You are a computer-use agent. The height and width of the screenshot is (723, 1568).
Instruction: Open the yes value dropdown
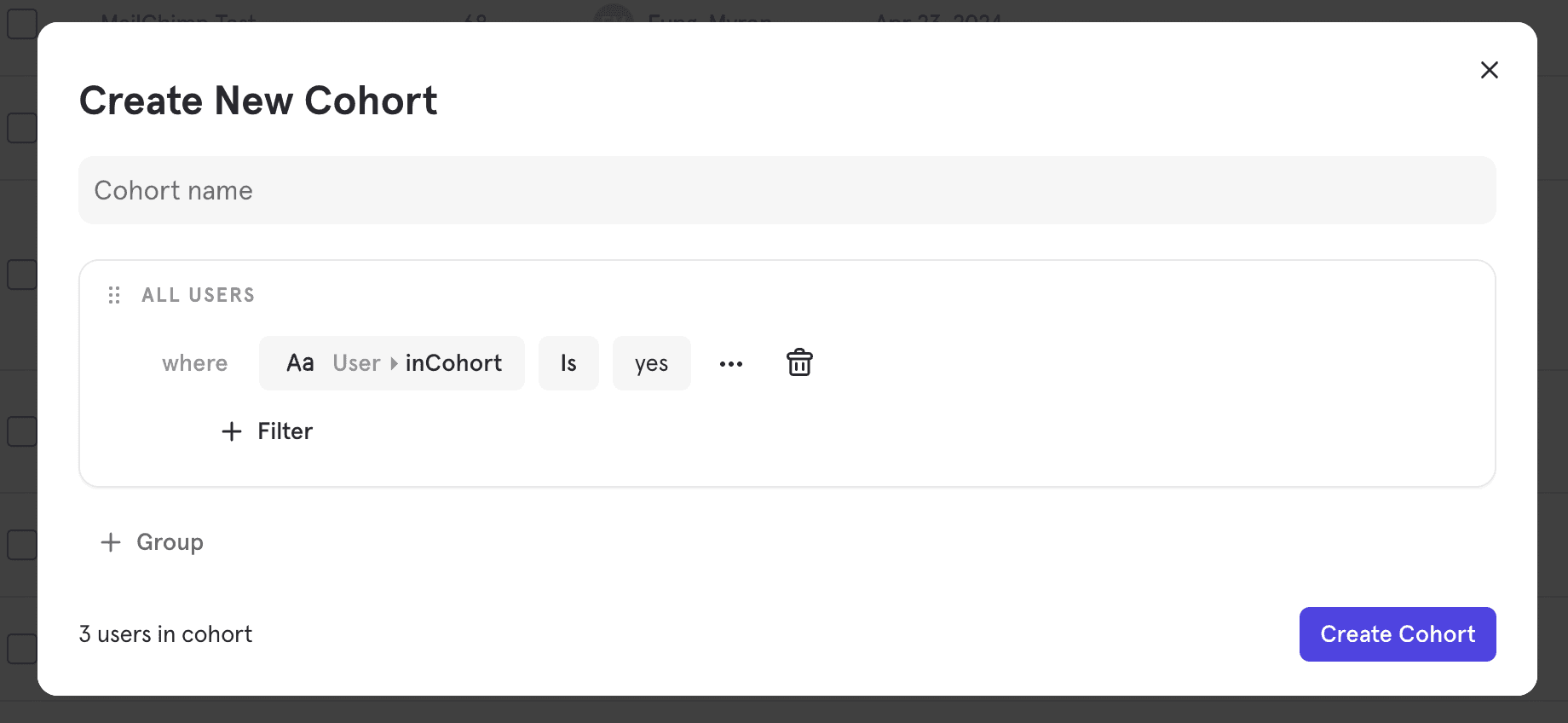coord(651,362)
